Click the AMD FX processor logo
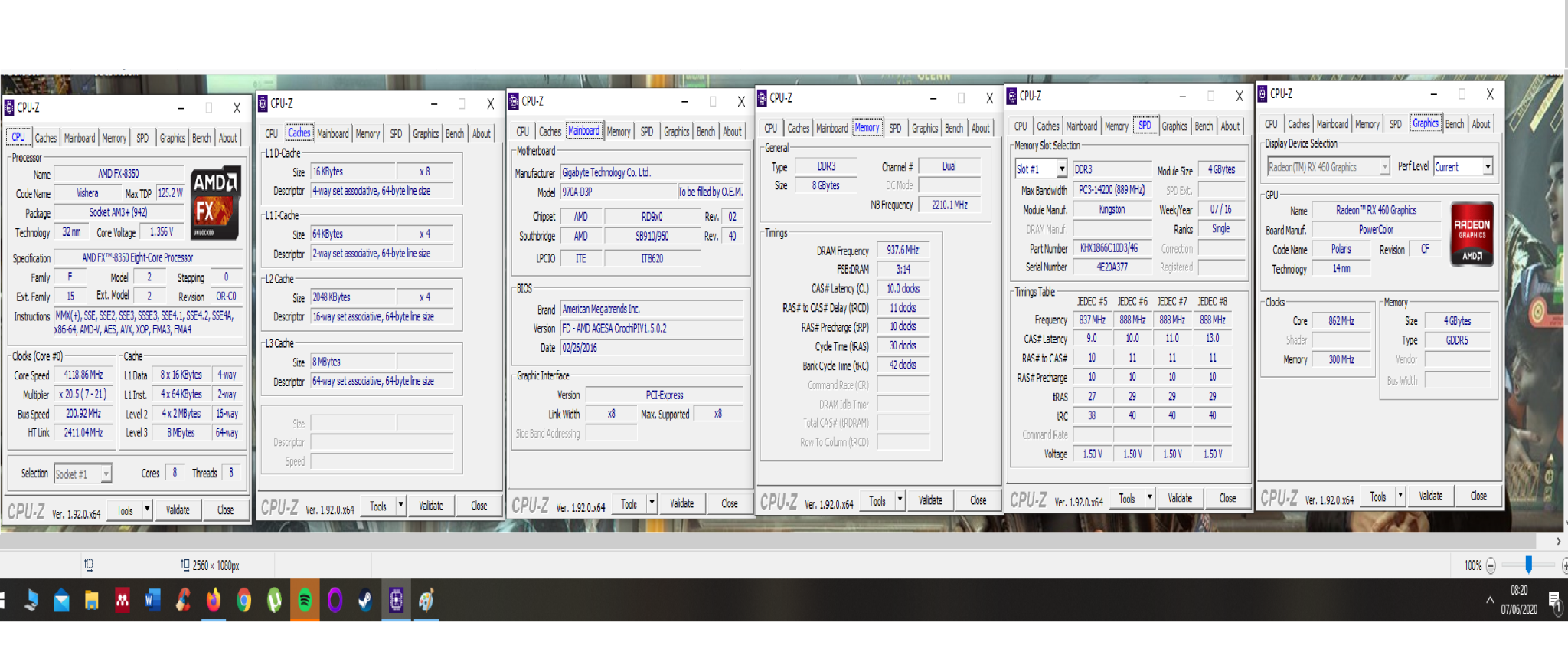 (215, 203)
